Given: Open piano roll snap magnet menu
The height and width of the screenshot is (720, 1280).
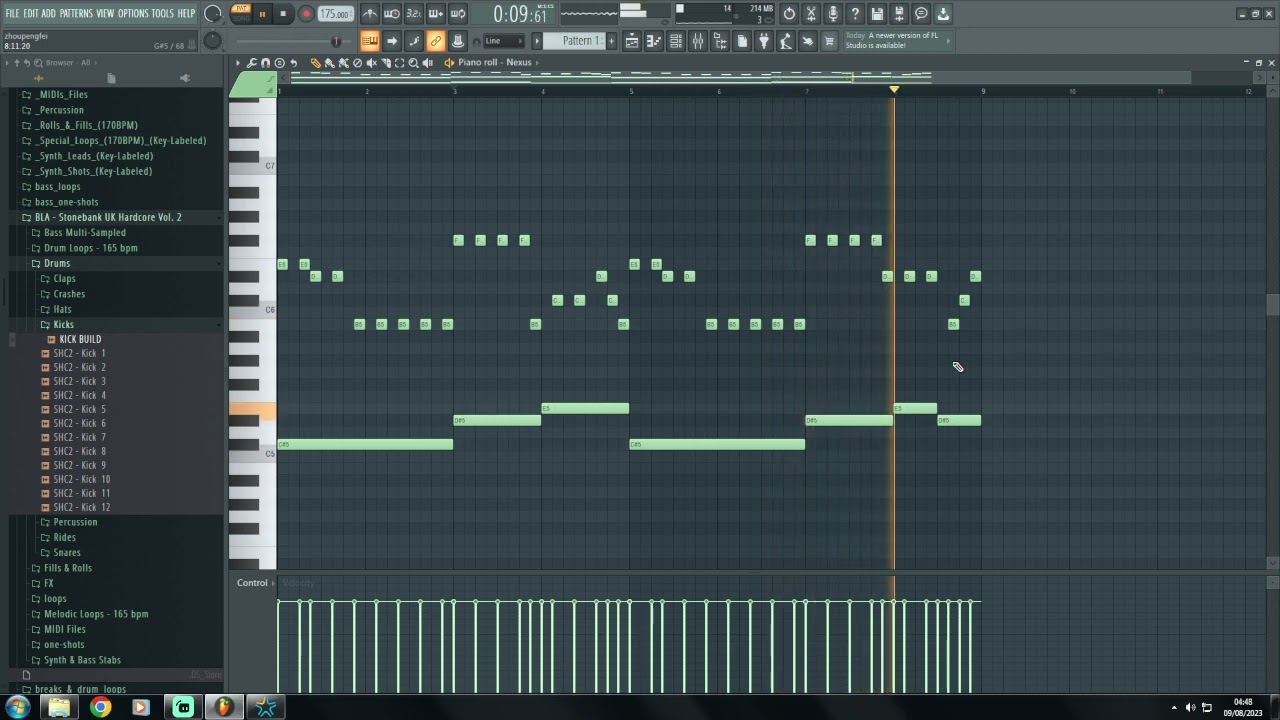Looking at the screenshot, I should [266, 62].
